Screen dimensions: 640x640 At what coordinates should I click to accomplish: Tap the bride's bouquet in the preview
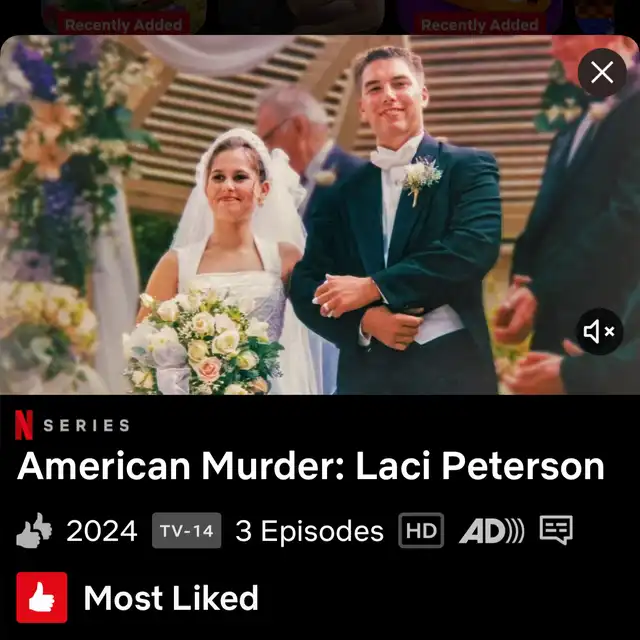203,342
